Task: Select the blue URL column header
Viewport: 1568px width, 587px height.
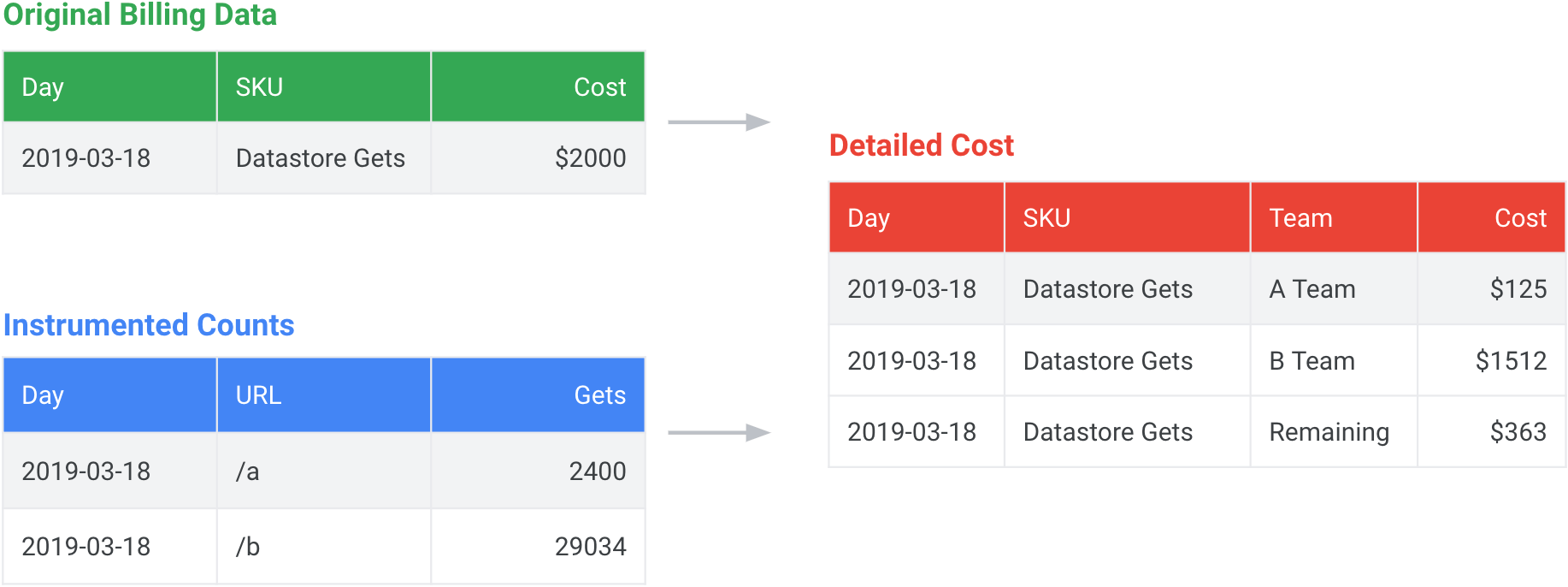Action: [258, 395]
